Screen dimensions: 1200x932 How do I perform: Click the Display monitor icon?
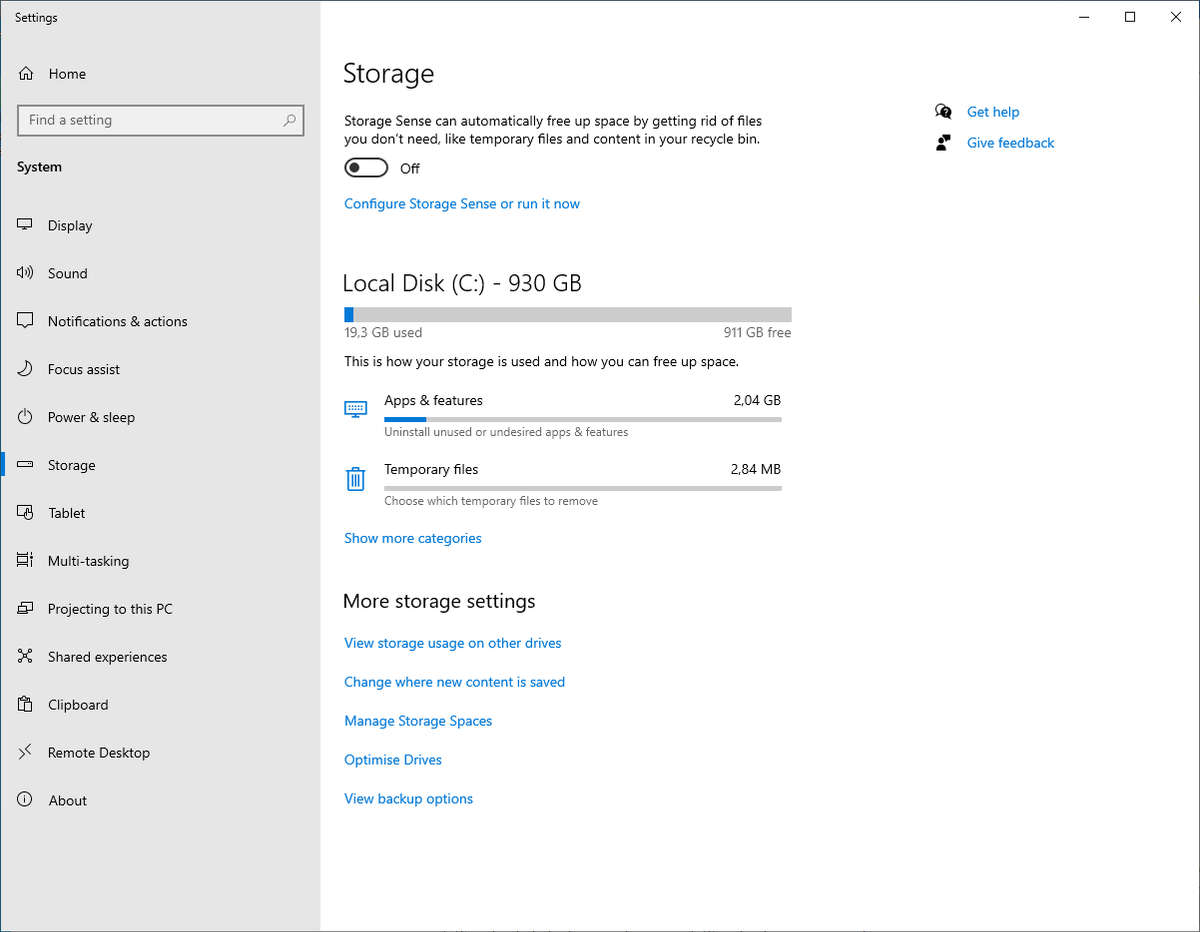point(26,226)
